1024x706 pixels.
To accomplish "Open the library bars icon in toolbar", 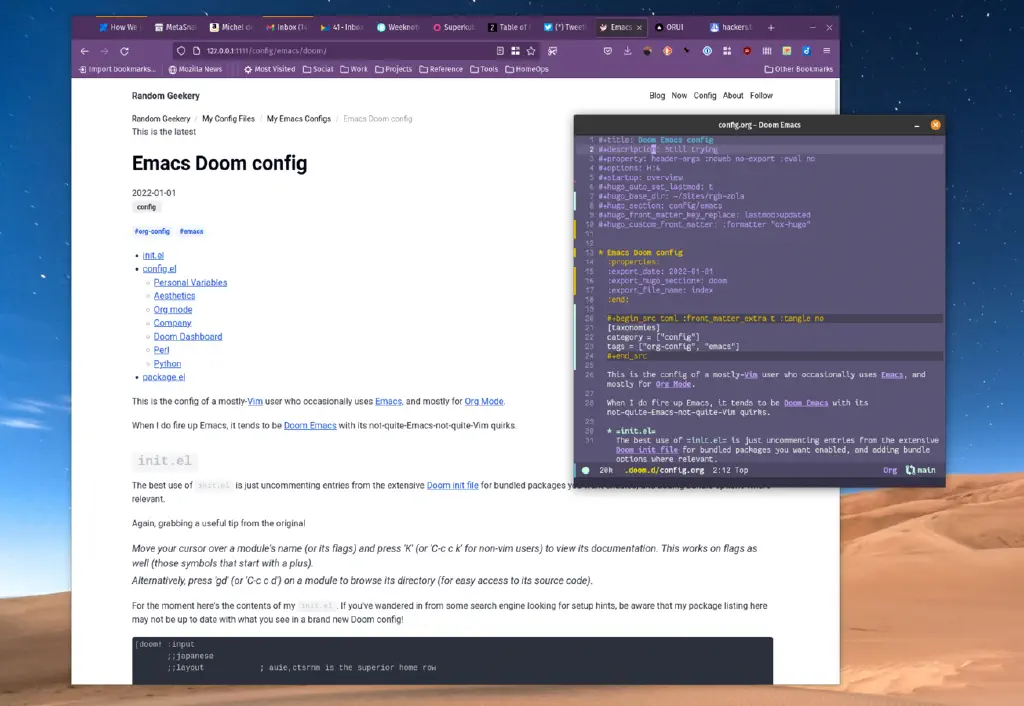I will coord(767,51).
